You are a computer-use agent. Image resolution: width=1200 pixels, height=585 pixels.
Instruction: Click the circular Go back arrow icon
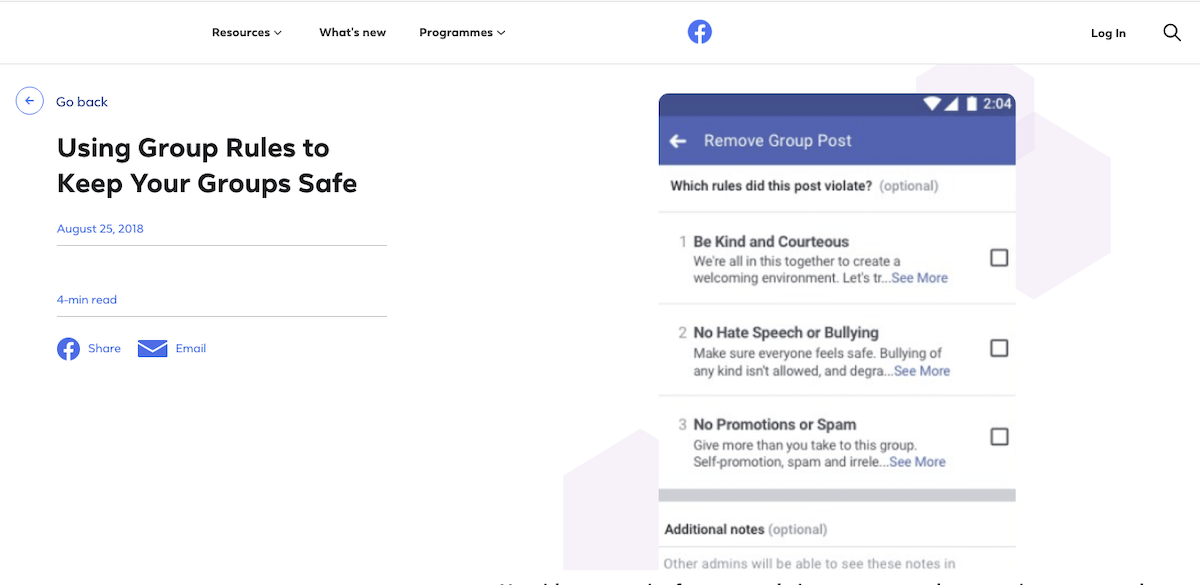pos(29,100)
